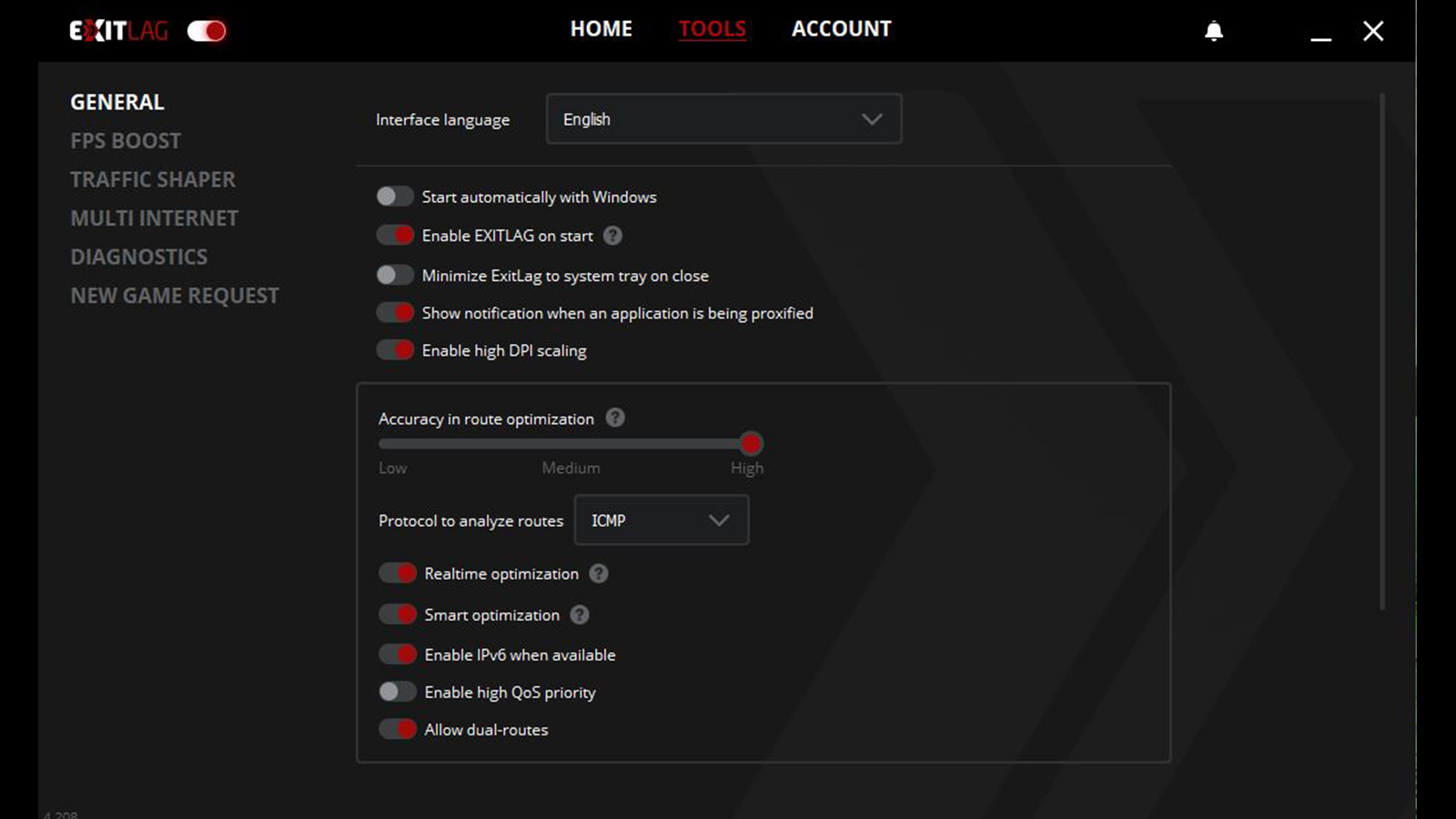Click help icon beside Enable EXITLAG on start

pyautogui.click(x=613, y=236)
